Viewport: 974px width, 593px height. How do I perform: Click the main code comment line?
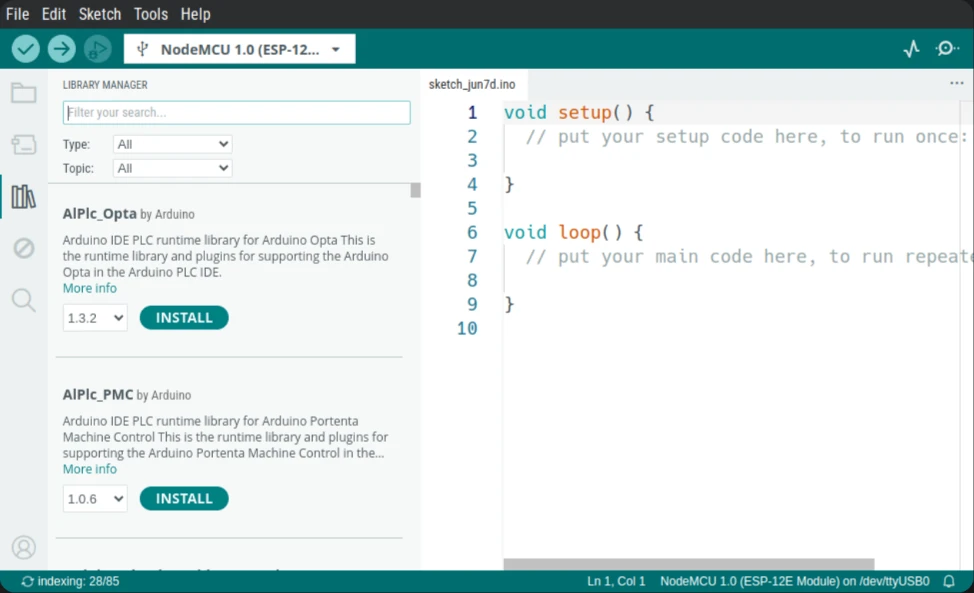click(x=749, y=256)
